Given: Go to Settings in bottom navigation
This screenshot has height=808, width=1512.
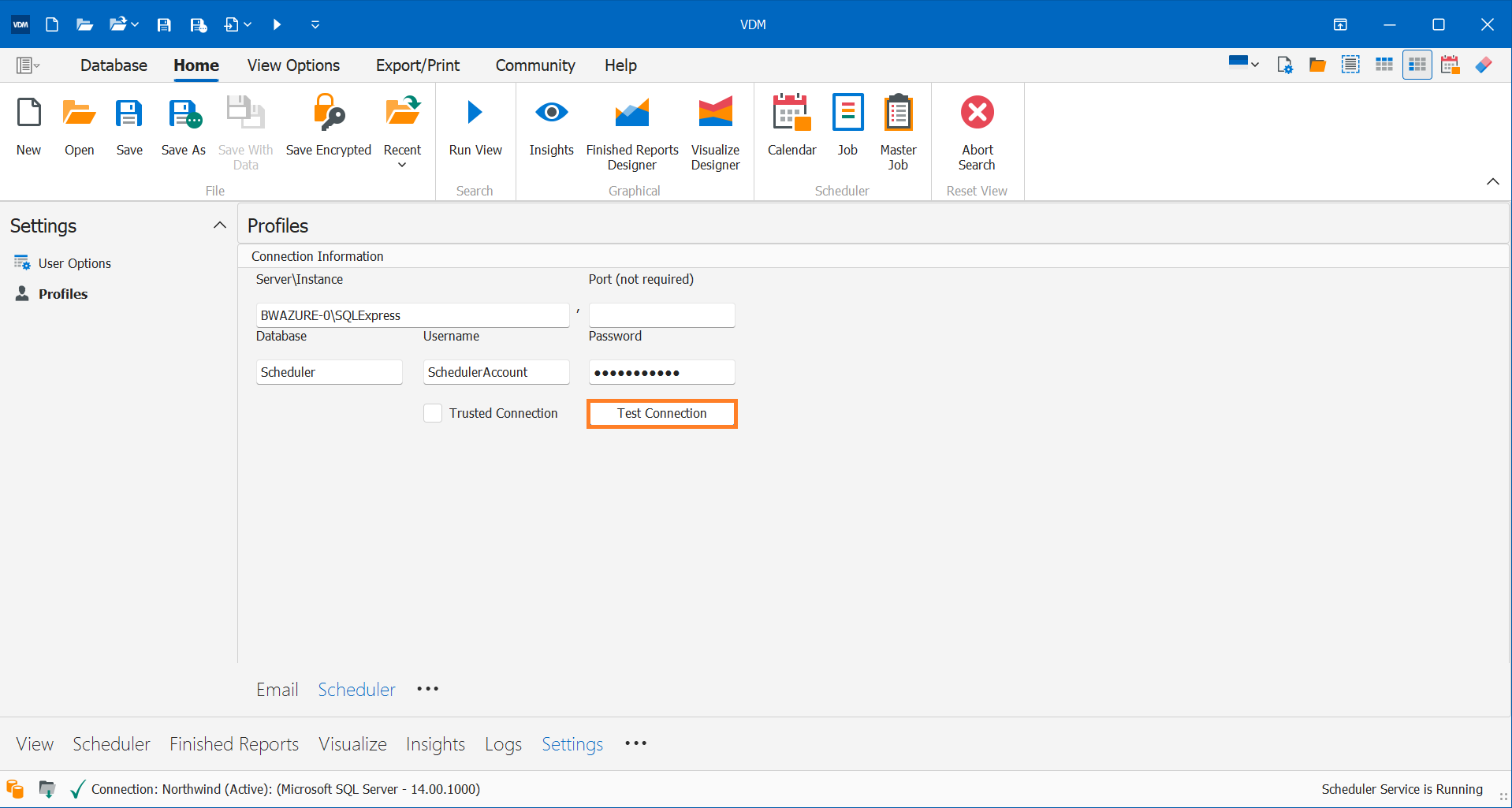Looking at the screenshot, I should [572, 744].
